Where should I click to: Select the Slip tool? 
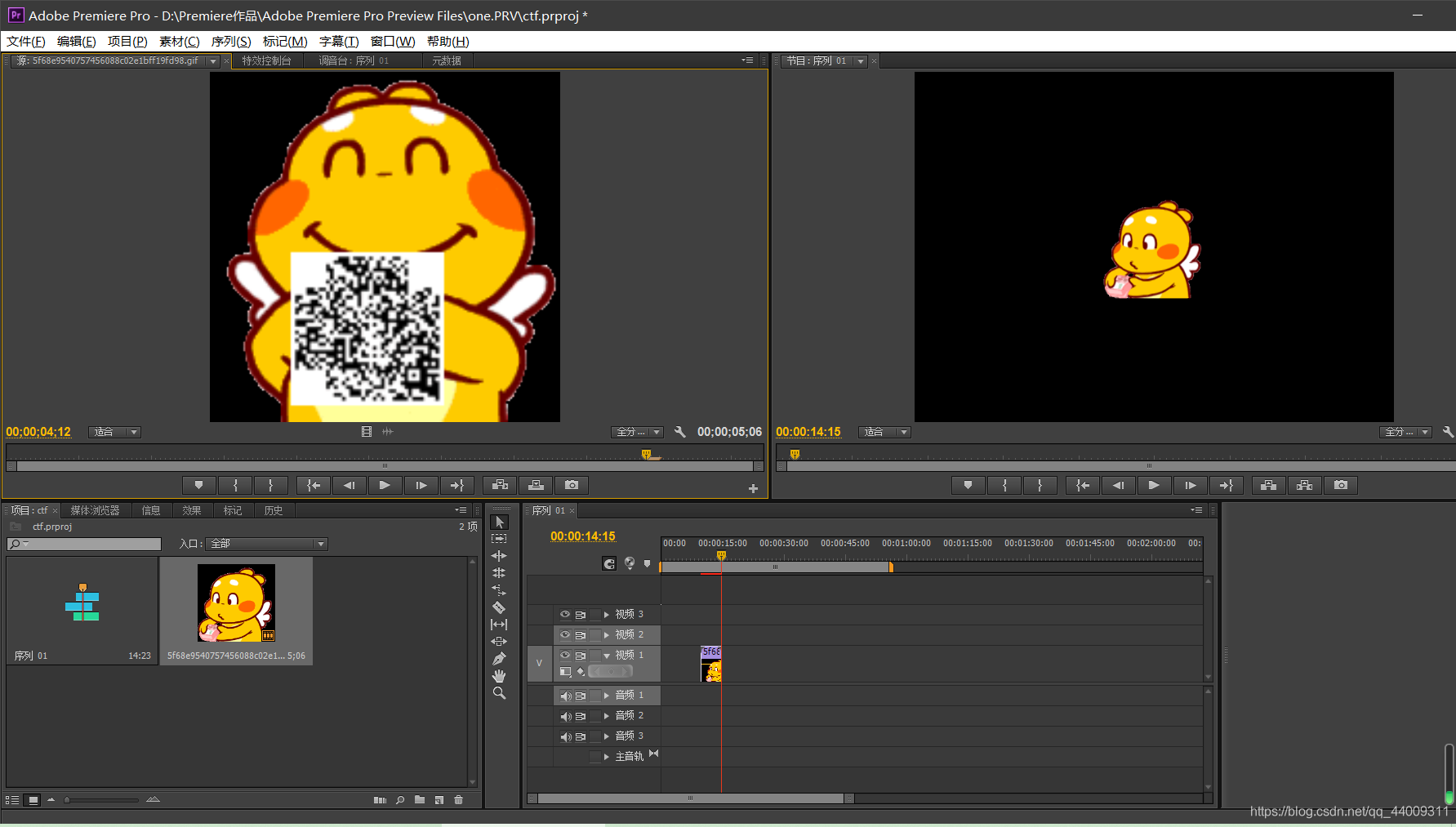500,625
